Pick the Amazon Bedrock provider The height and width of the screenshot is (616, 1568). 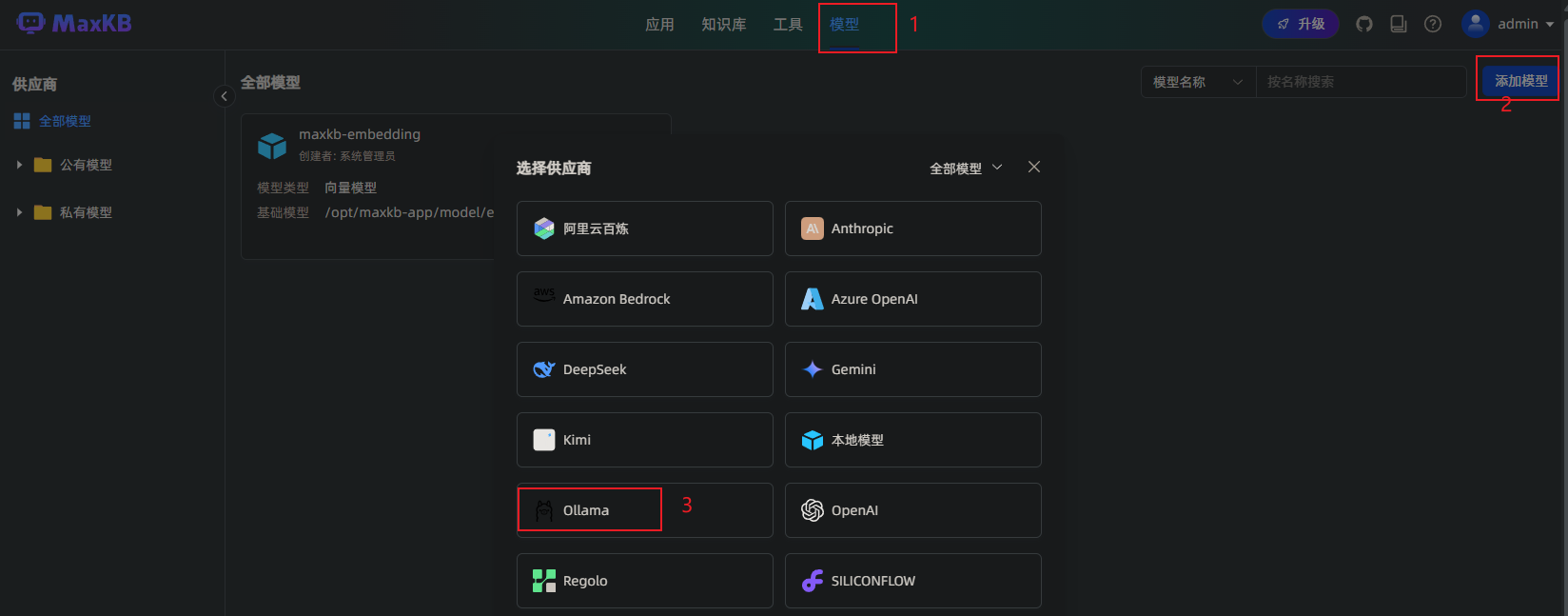click(644, 299)
